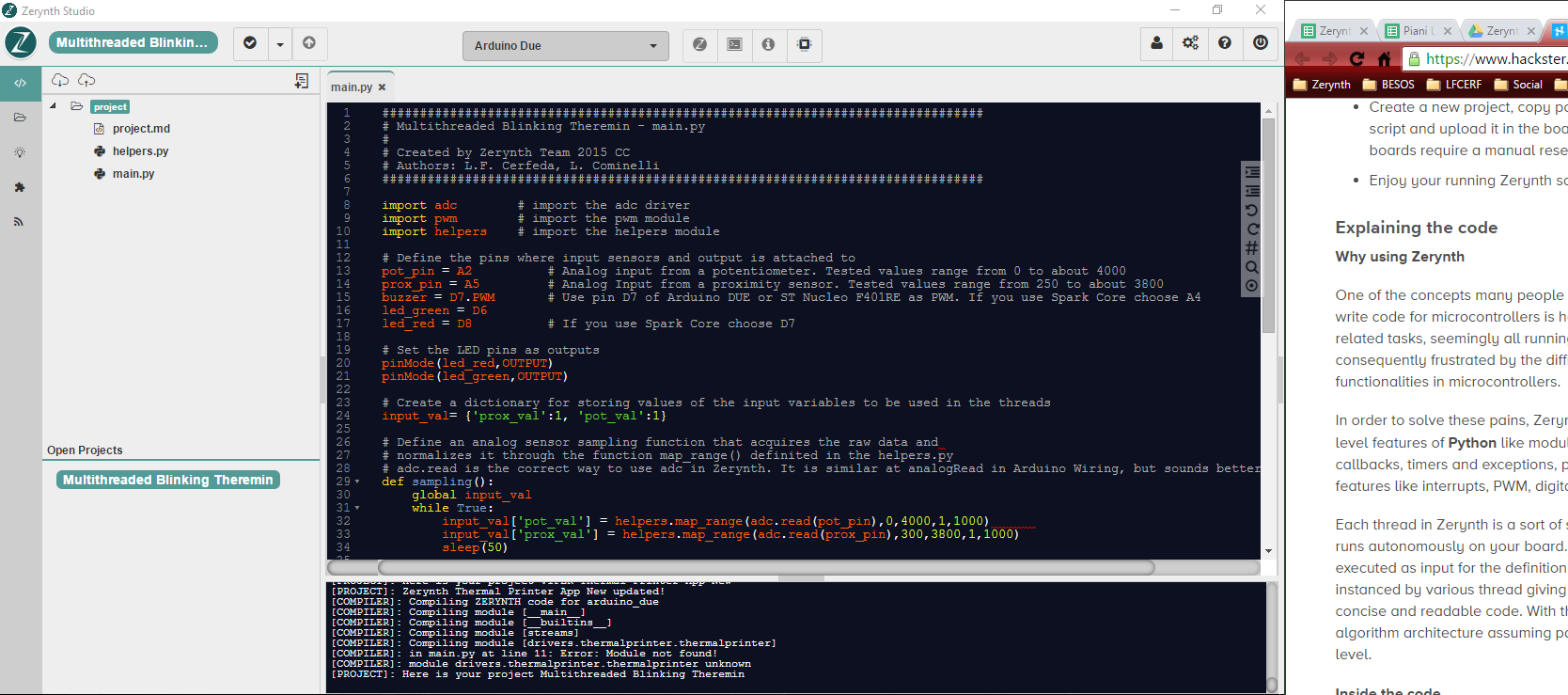
Task: Open project.md in the file tree
Action: (141, 129)
